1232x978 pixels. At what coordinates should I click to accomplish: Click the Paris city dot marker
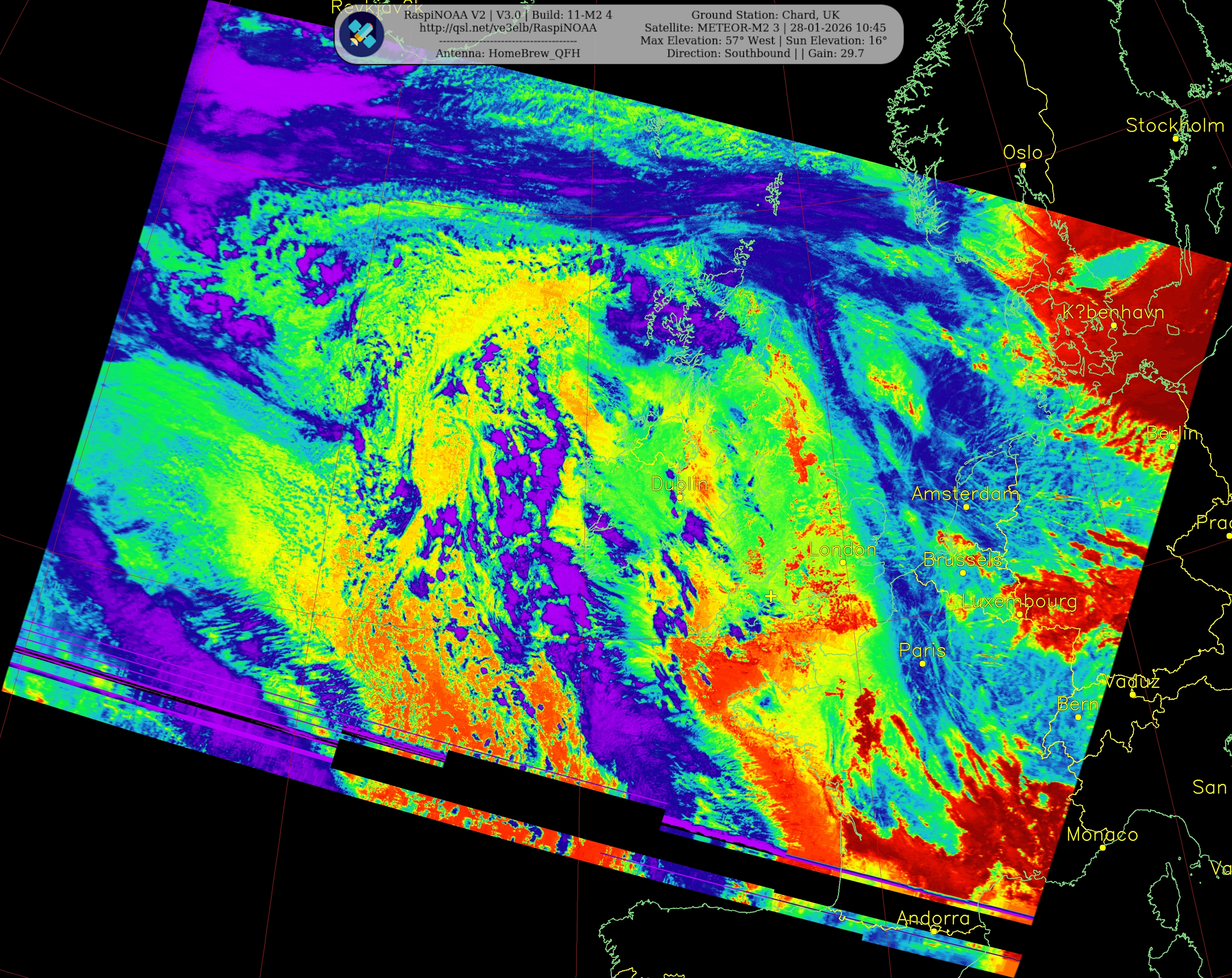[x=922, y=664]
